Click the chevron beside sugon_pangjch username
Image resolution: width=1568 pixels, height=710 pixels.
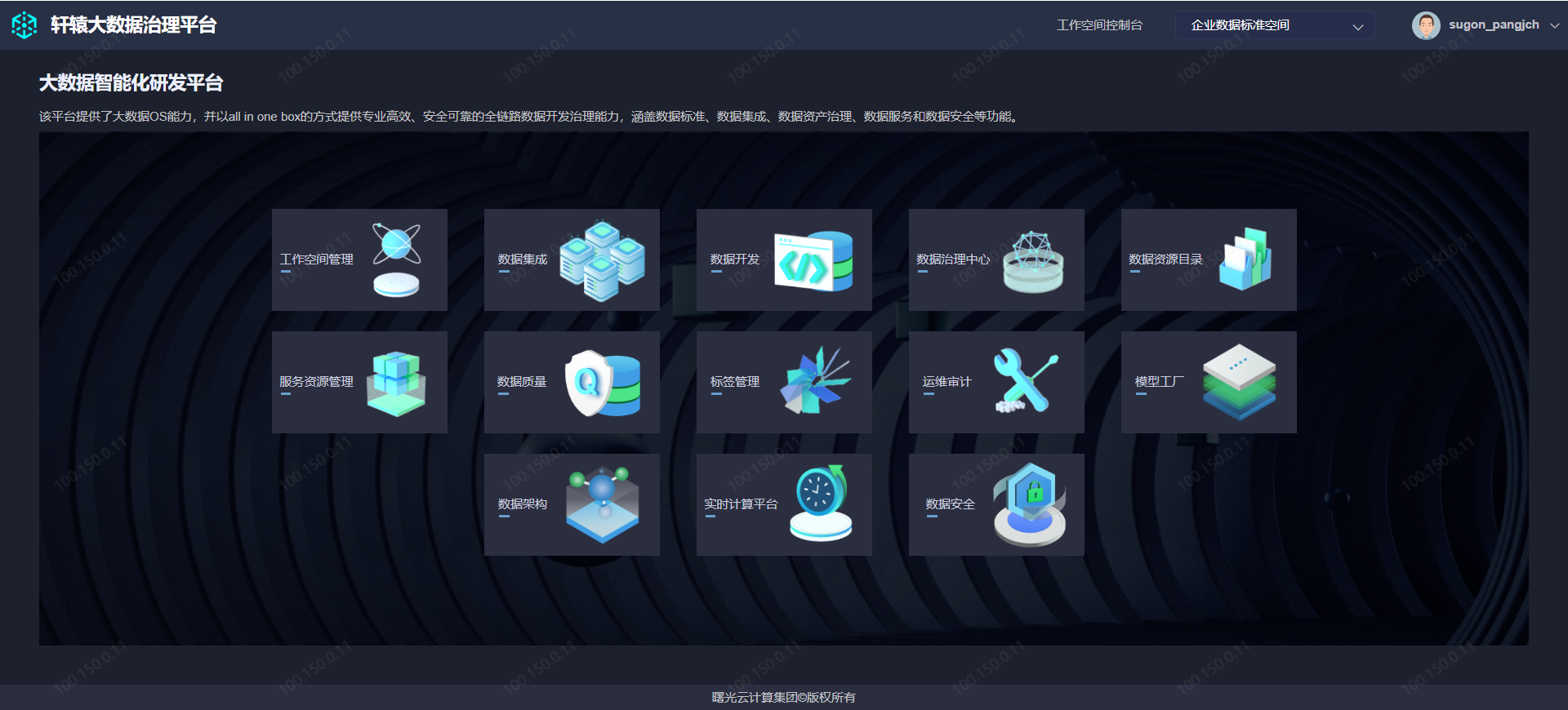point(1555,25)
